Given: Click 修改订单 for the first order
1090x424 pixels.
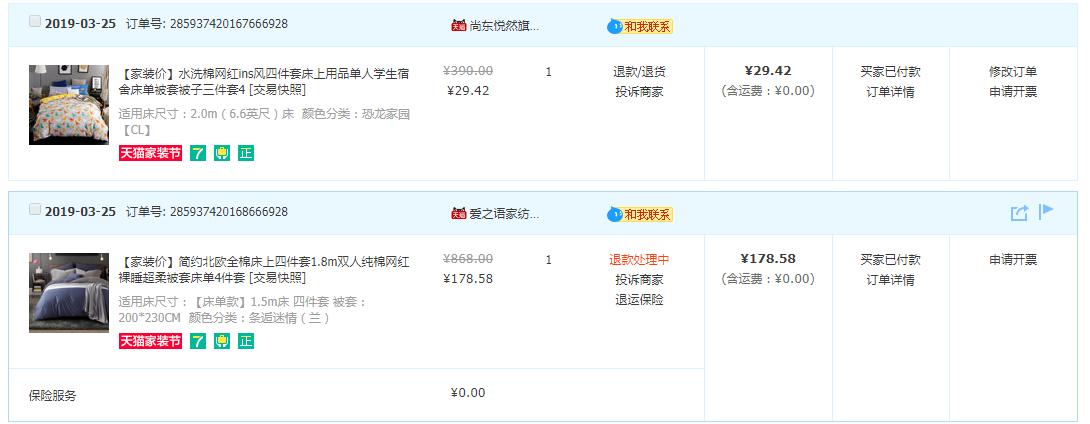Looking at the screenshot, I should [1013, 72].
